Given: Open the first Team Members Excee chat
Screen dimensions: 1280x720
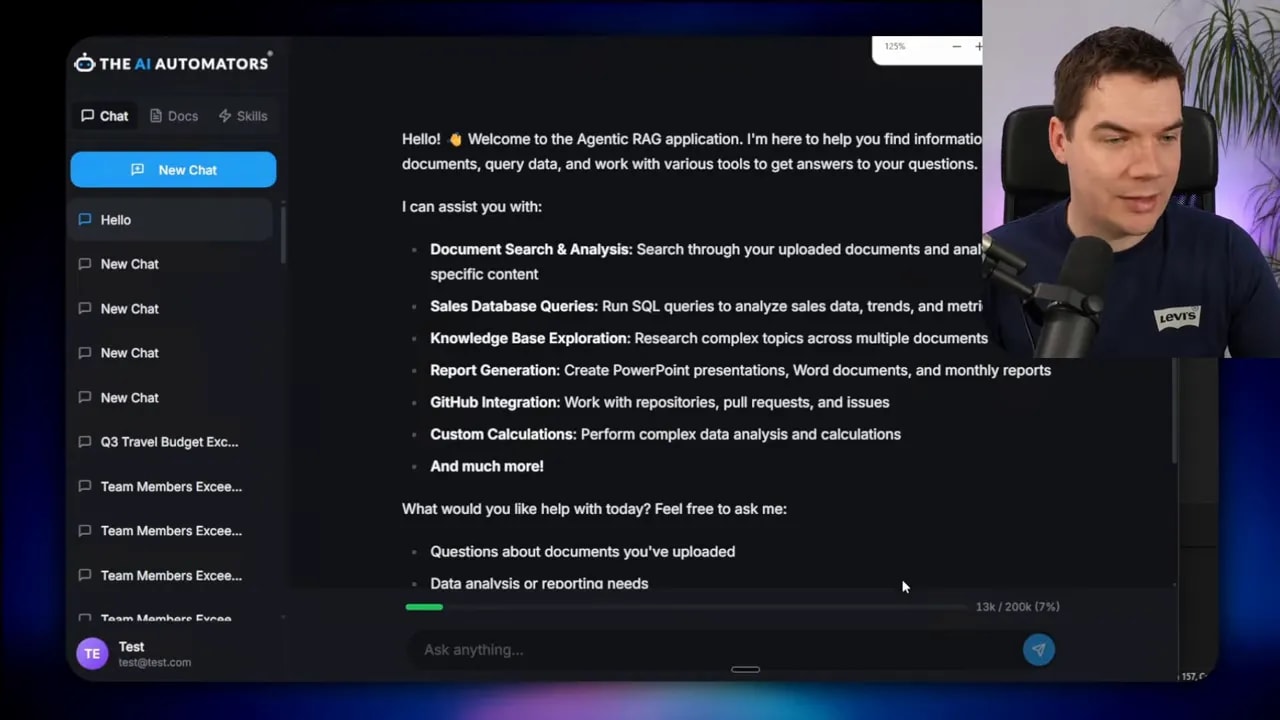Looking at the screenshot, I should [171, 486].
